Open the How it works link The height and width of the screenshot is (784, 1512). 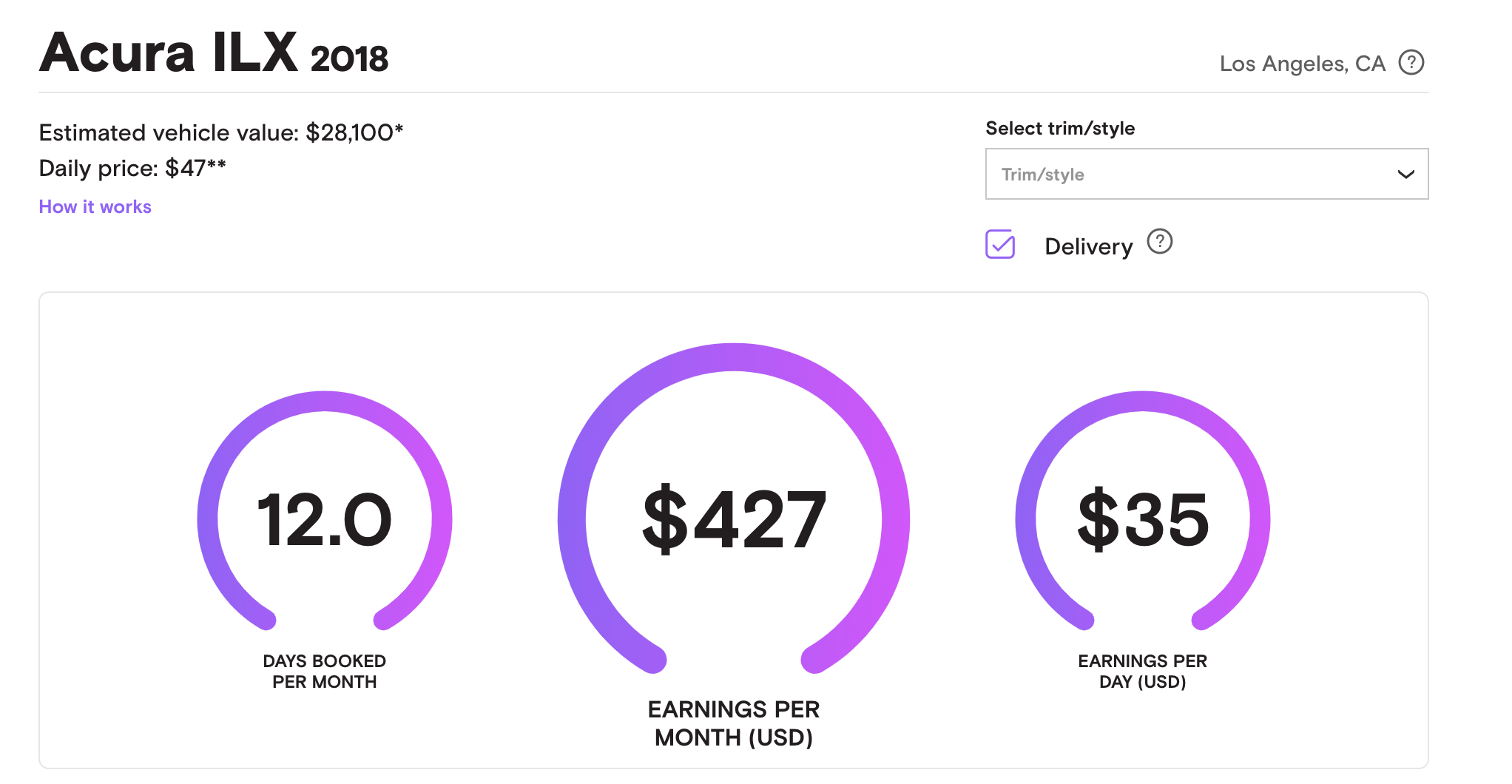click(95, 207)
